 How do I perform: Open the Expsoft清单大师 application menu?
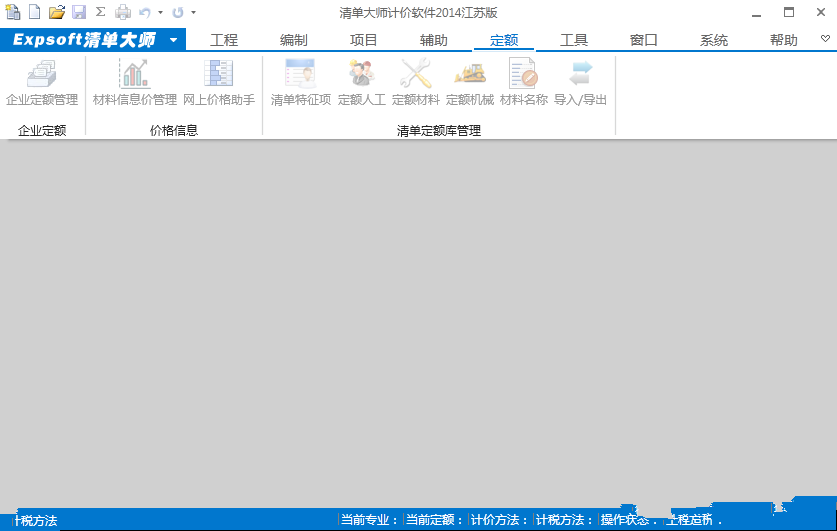[93, 40]
